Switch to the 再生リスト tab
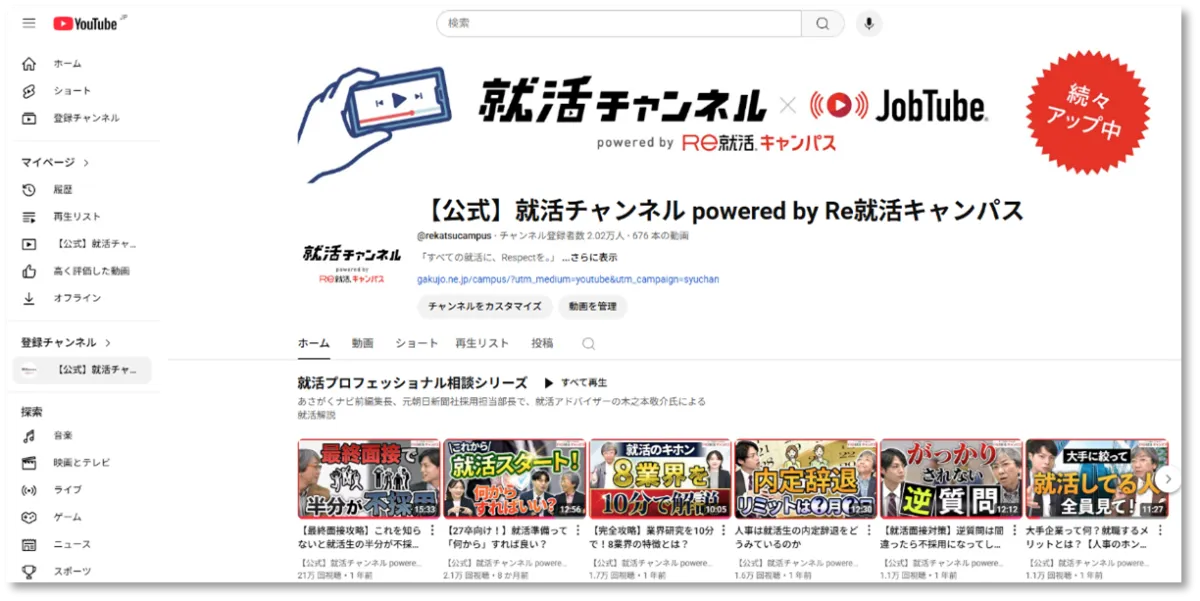This screenshot has width=1200, height=601. pos(482,343)
